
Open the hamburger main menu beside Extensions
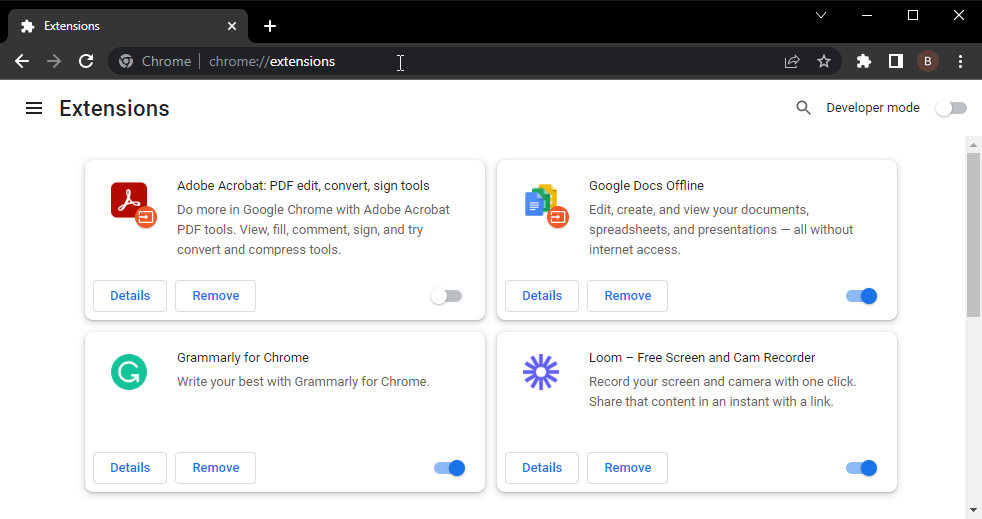(34, 108)
